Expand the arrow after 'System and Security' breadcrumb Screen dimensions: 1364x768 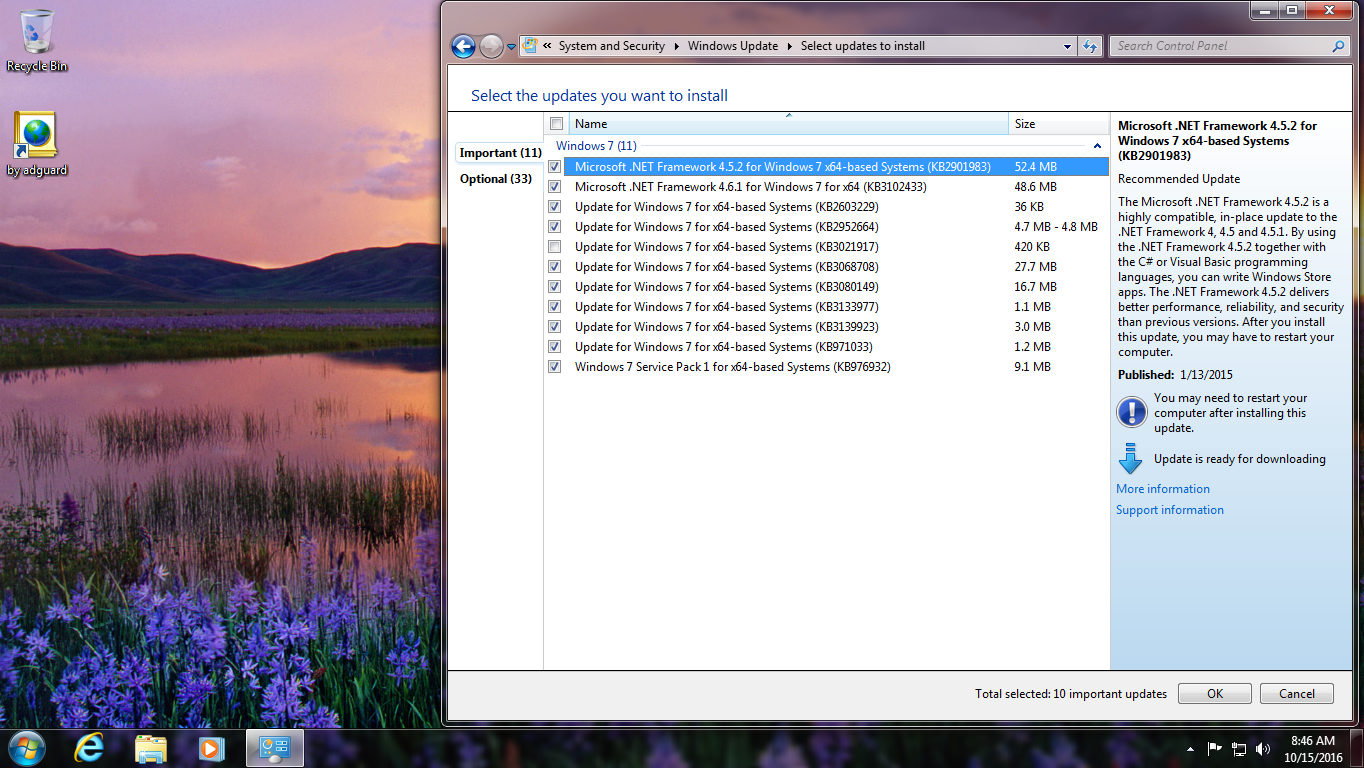pos(676,46)
